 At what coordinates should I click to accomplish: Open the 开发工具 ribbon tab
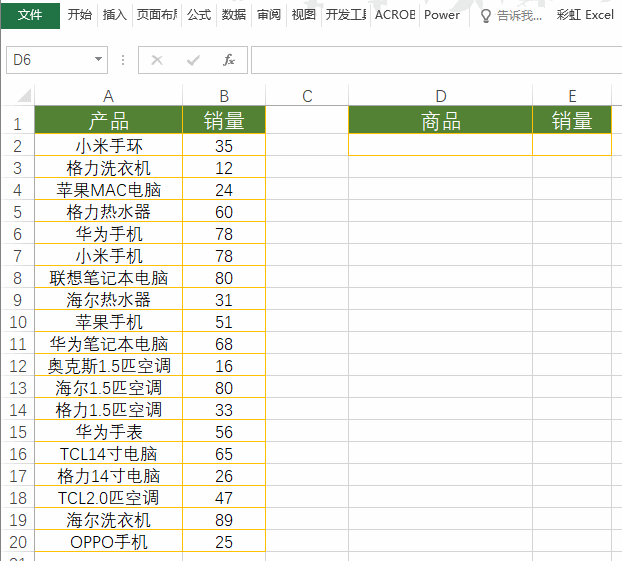coord(346,15)
